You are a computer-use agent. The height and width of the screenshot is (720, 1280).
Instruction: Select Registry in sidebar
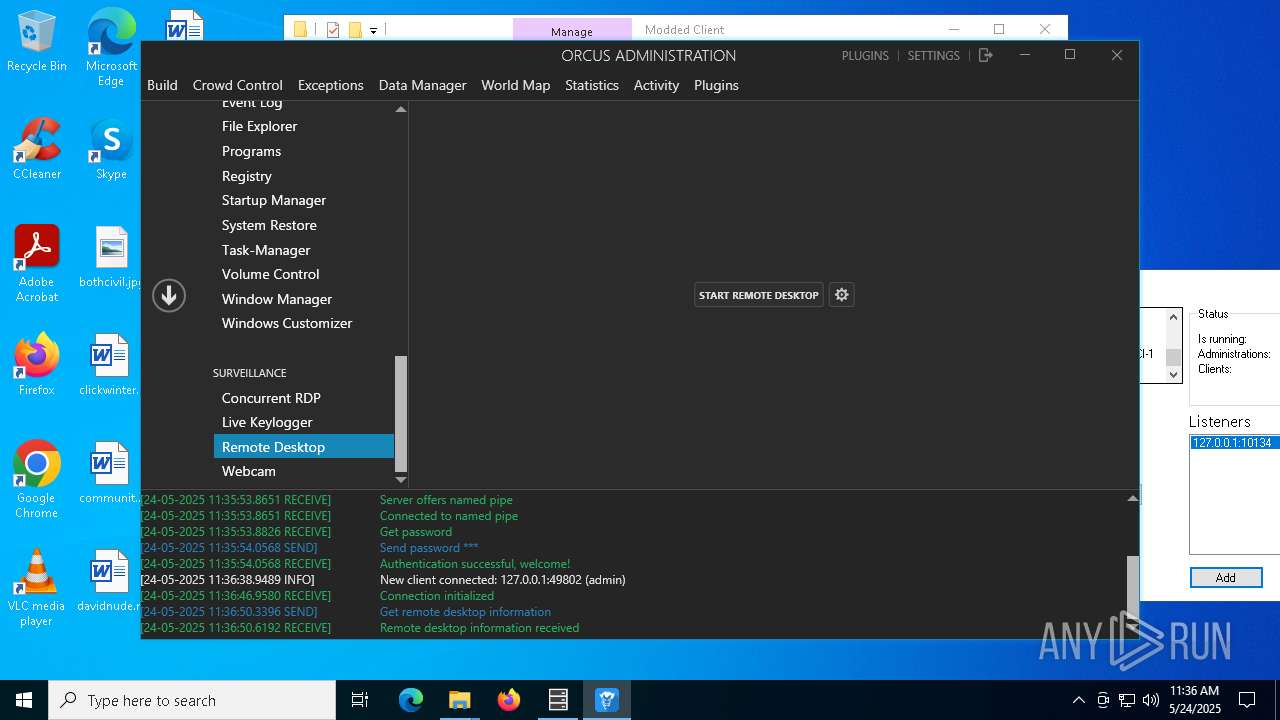304,176
